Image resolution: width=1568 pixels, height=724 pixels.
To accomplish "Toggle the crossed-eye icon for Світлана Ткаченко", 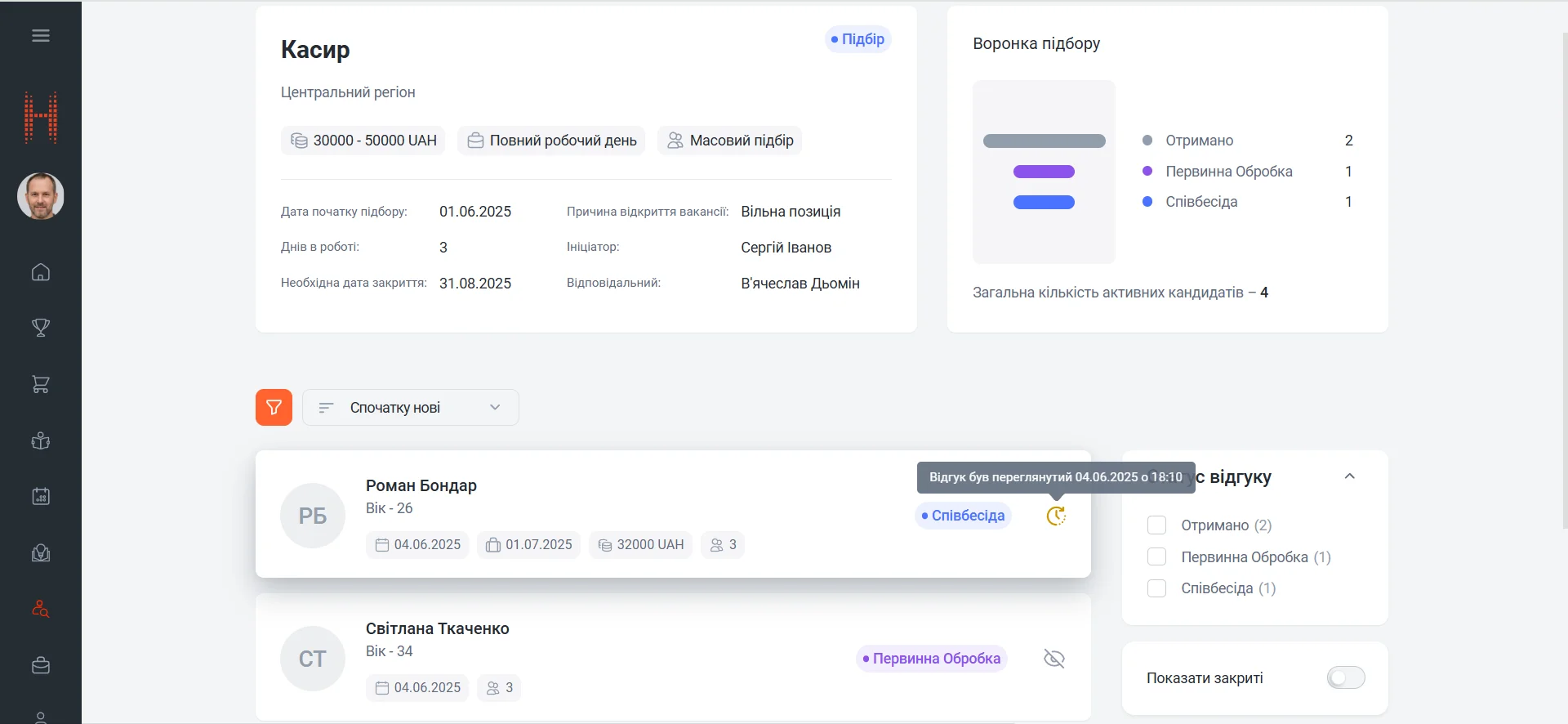I will (1054, 659).
